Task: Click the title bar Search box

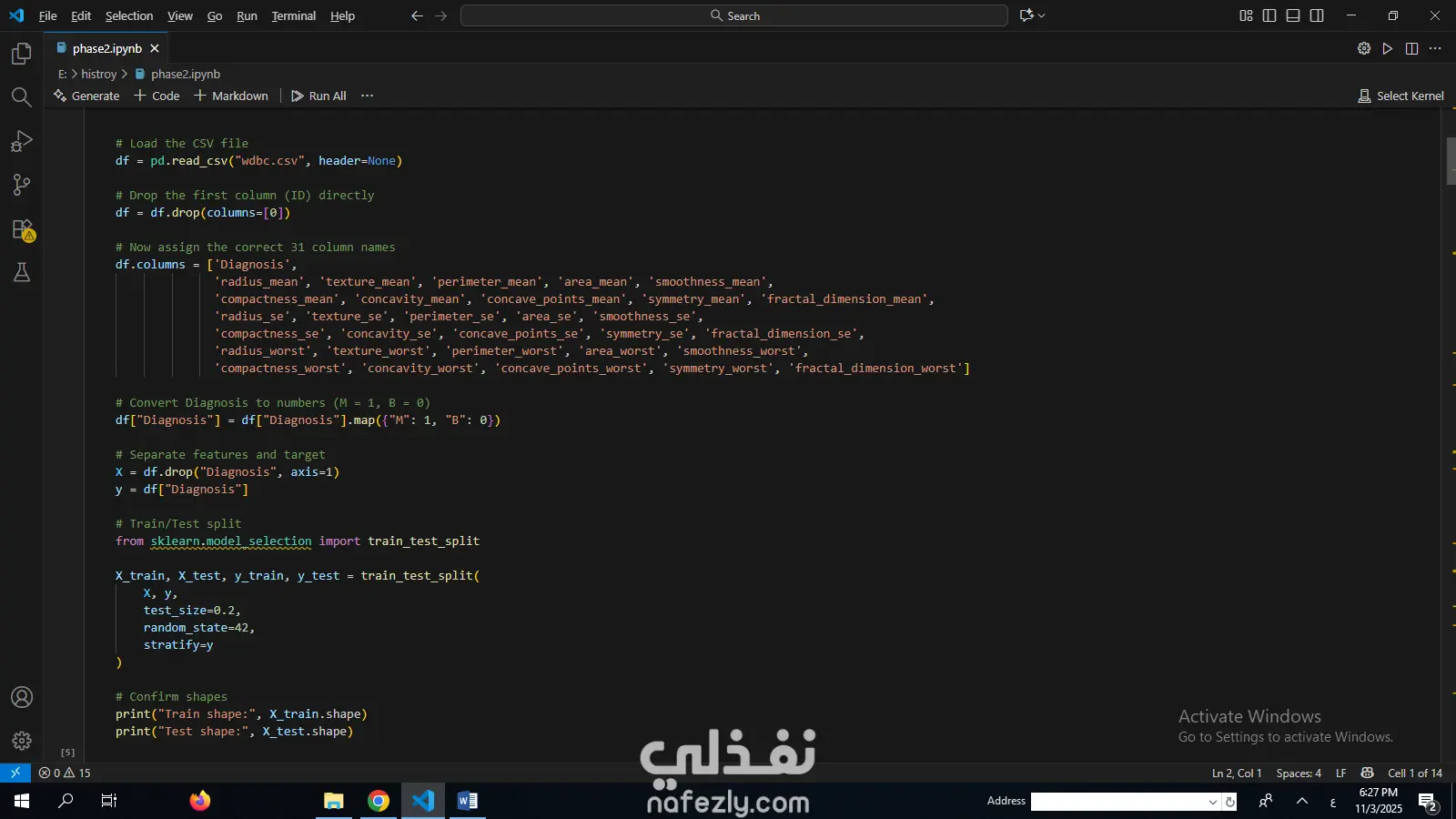Action: (x=734, y=15)
